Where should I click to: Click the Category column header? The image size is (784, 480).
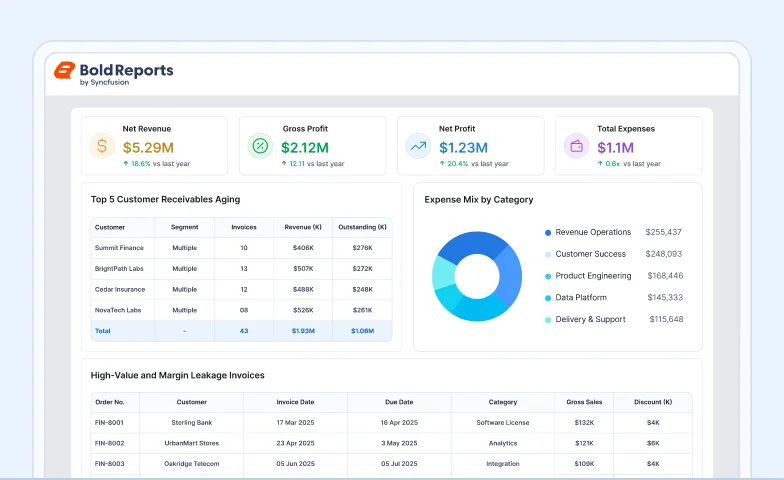(x=503, y=402)
